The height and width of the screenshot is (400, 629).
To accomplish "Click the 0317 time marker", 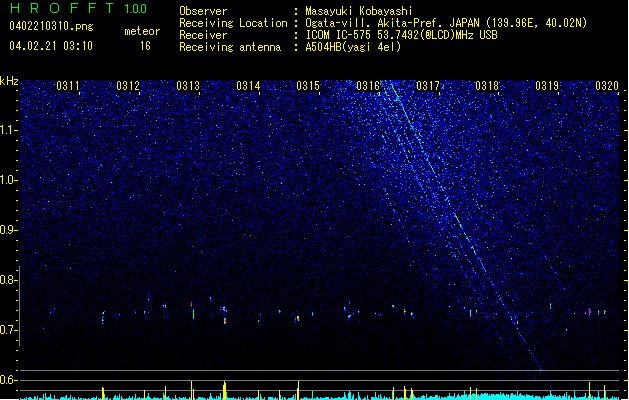I will point(428,86).
